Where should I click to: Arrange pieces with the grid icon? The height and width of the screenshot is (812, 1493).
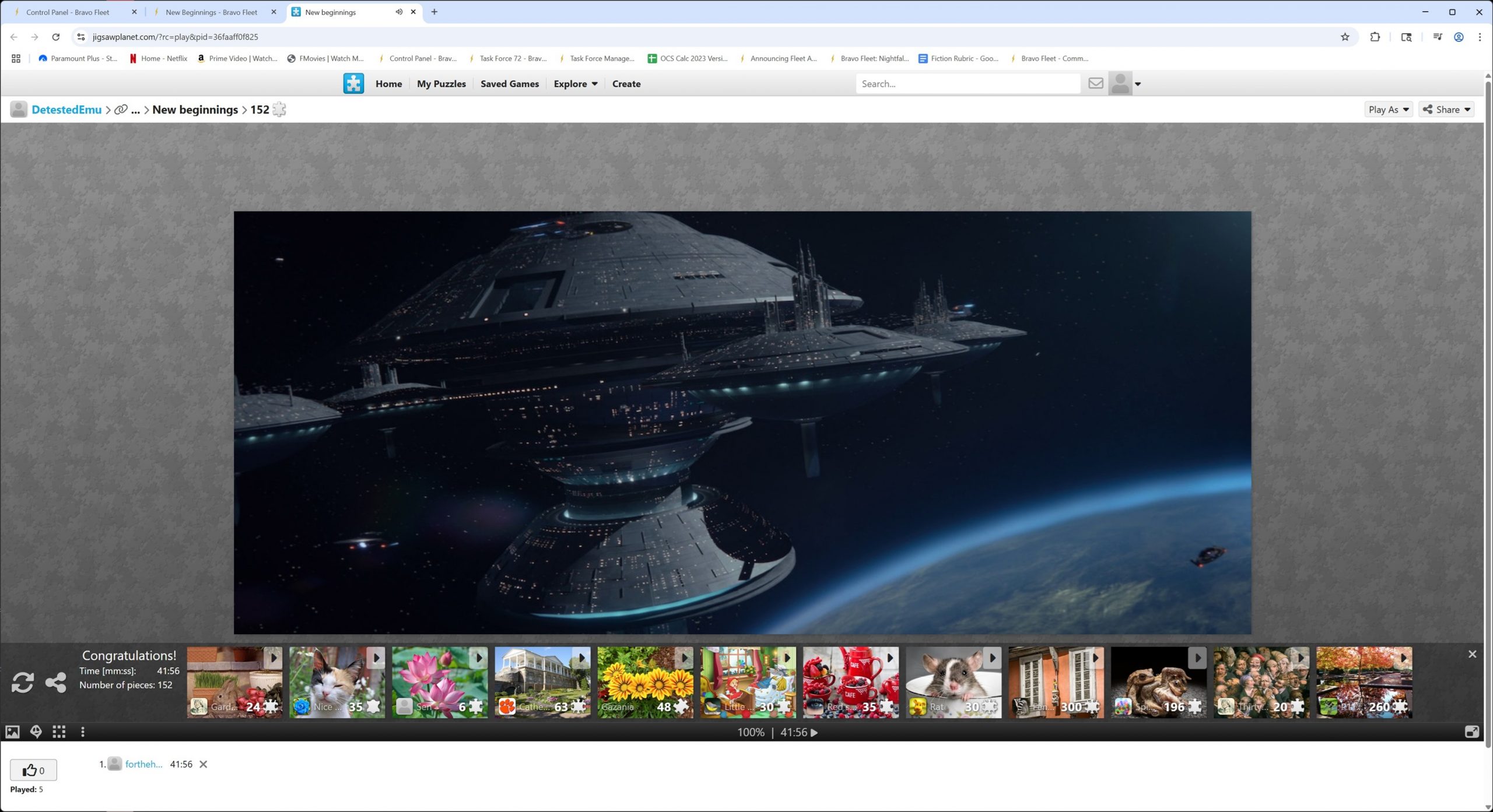59,732
